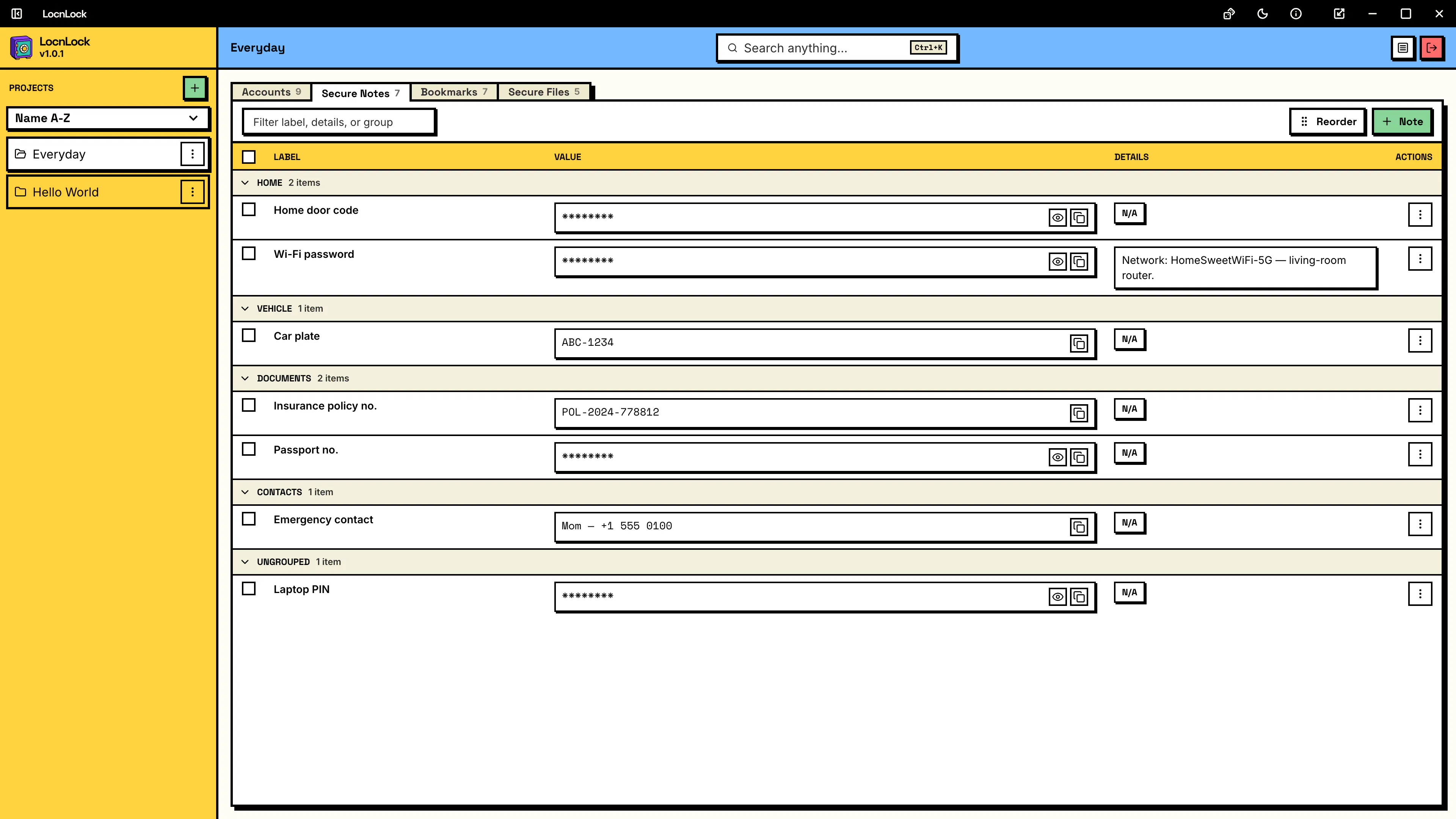Show the Passport no. value

pos(1057,457)
